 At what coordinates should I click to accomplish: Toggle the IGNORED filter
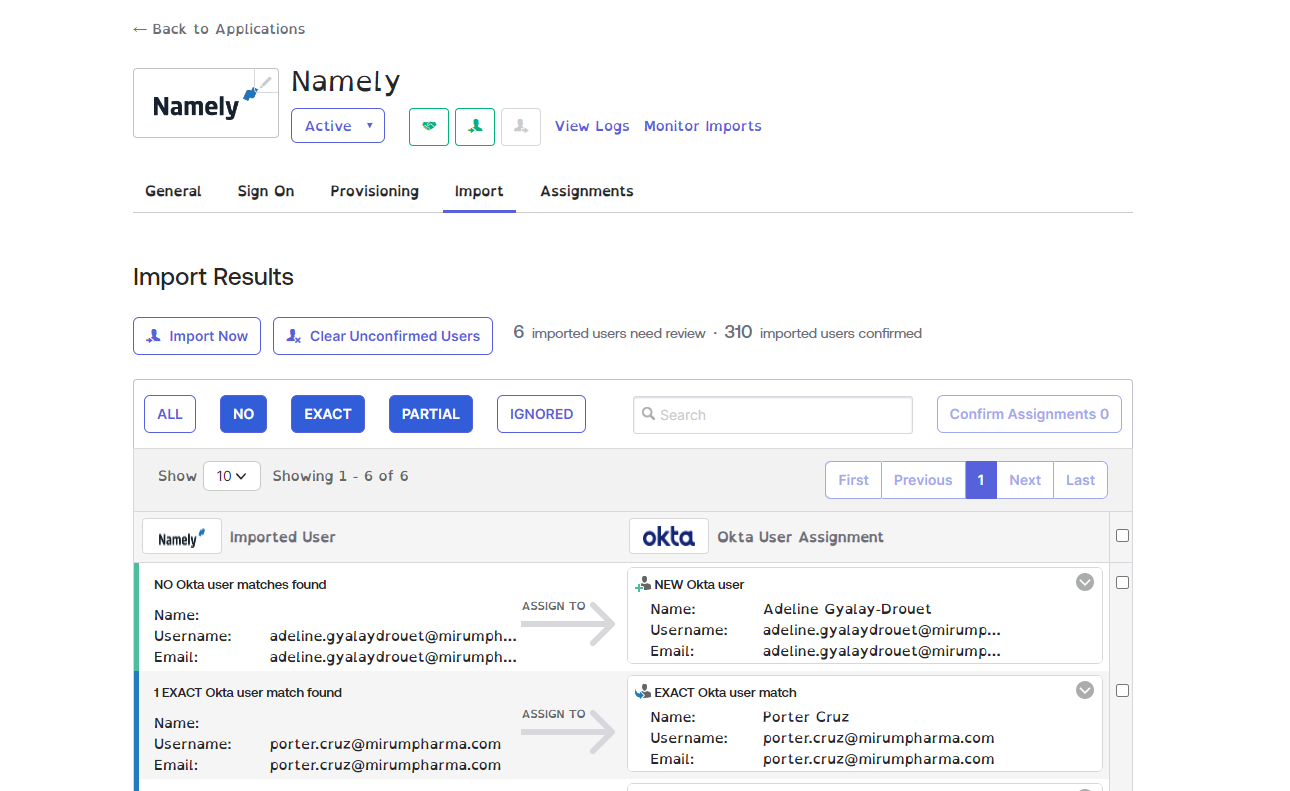tap(541, 414)
